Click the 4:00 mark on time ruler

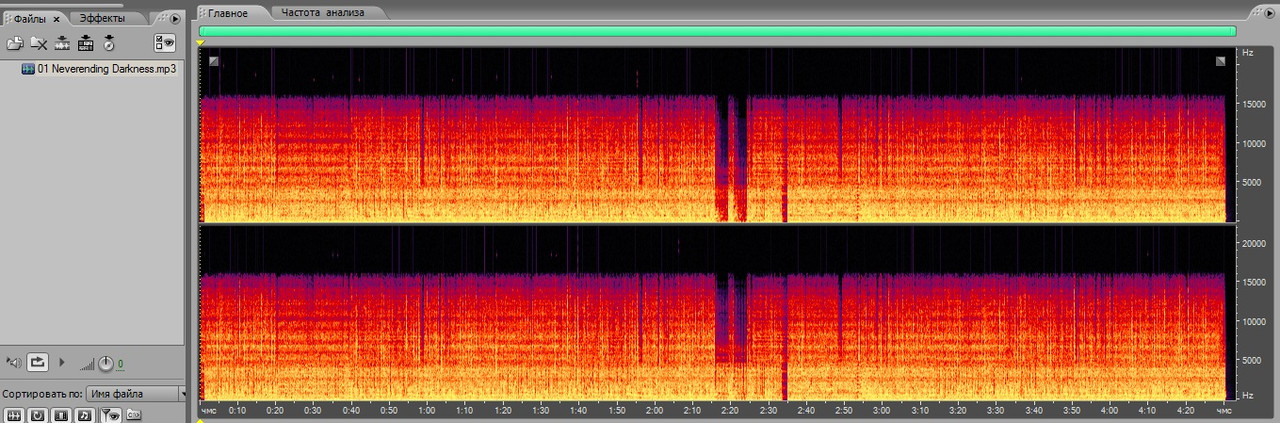click(1109, 411)
